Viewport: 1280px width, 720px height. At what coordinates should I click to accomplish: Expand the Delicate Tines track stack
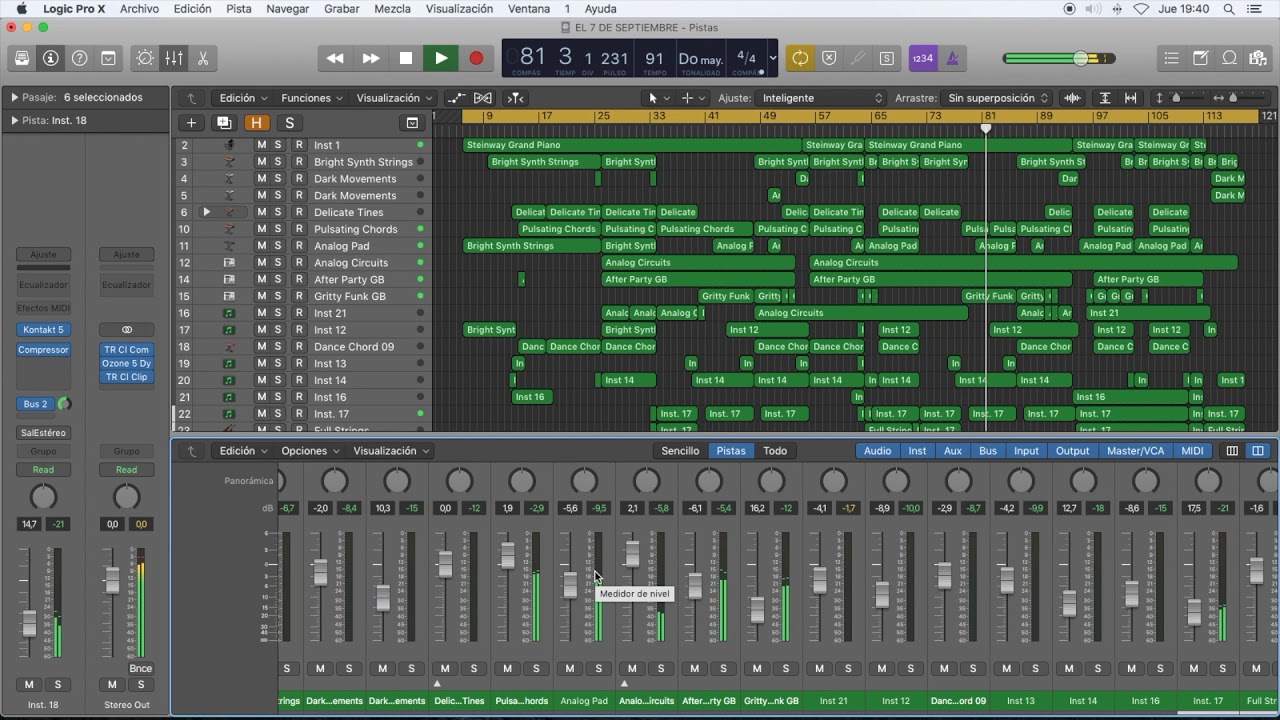207,212
